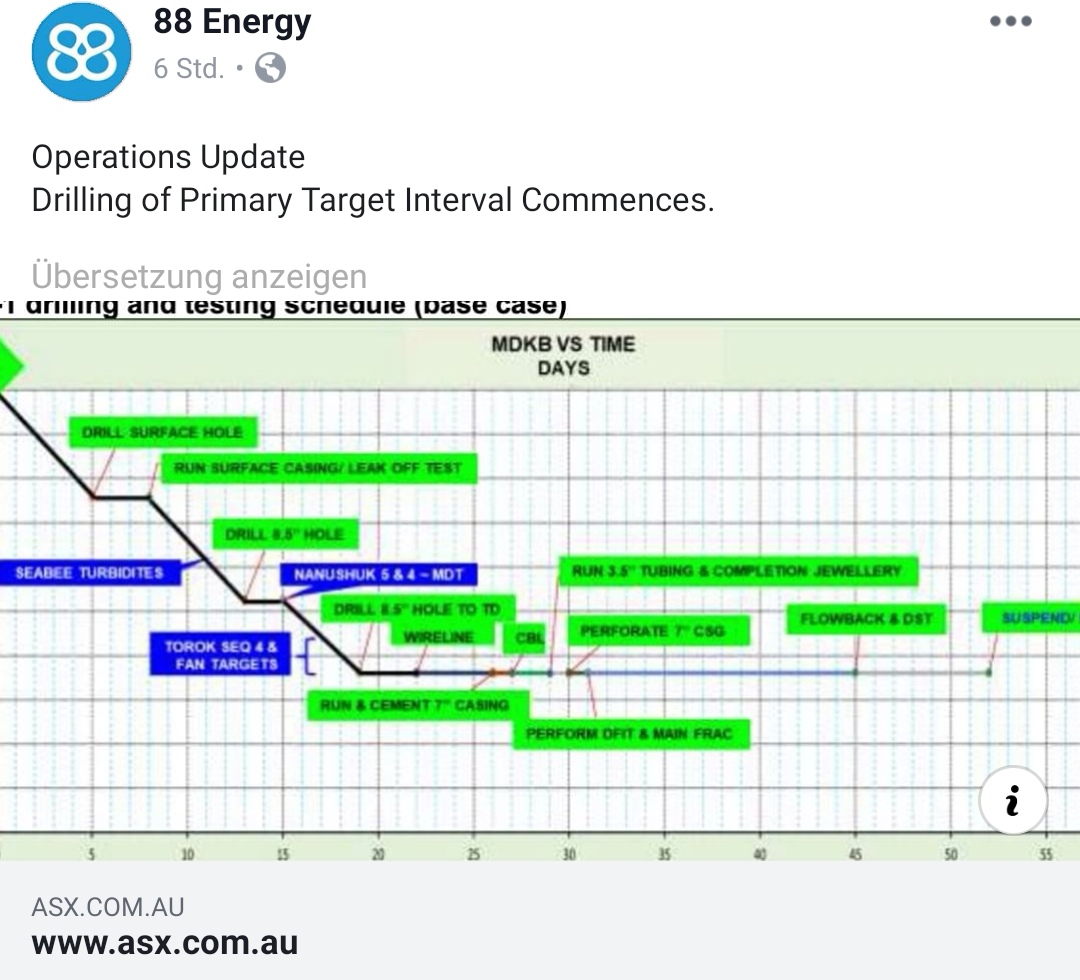Click the "FLOWBACK & DST" label
This screenshot has height=980, width=1080.
(x=866, y=619)
